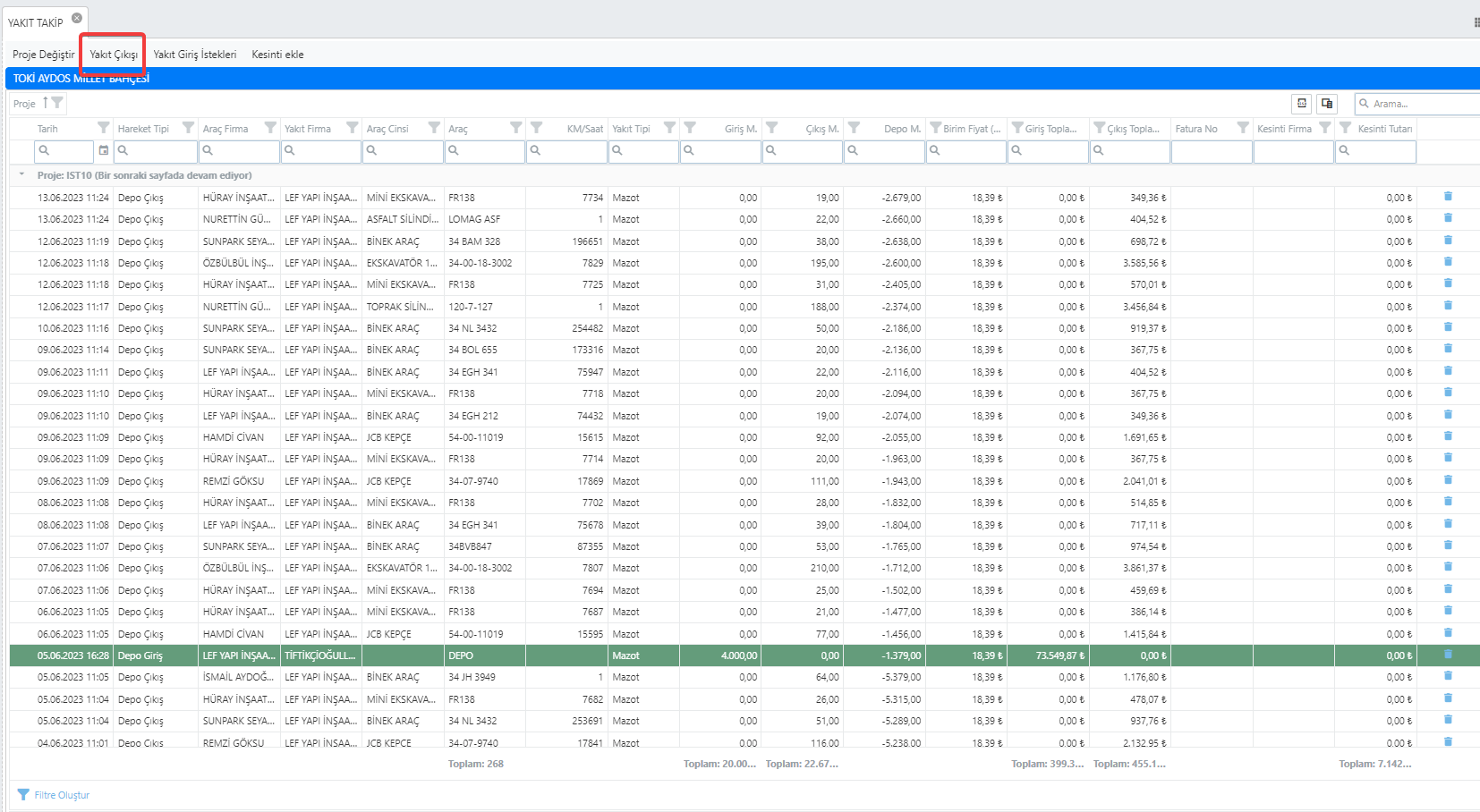Open the column chooser icon left of Arama
1480x812 pixels.
[1327, 104]
